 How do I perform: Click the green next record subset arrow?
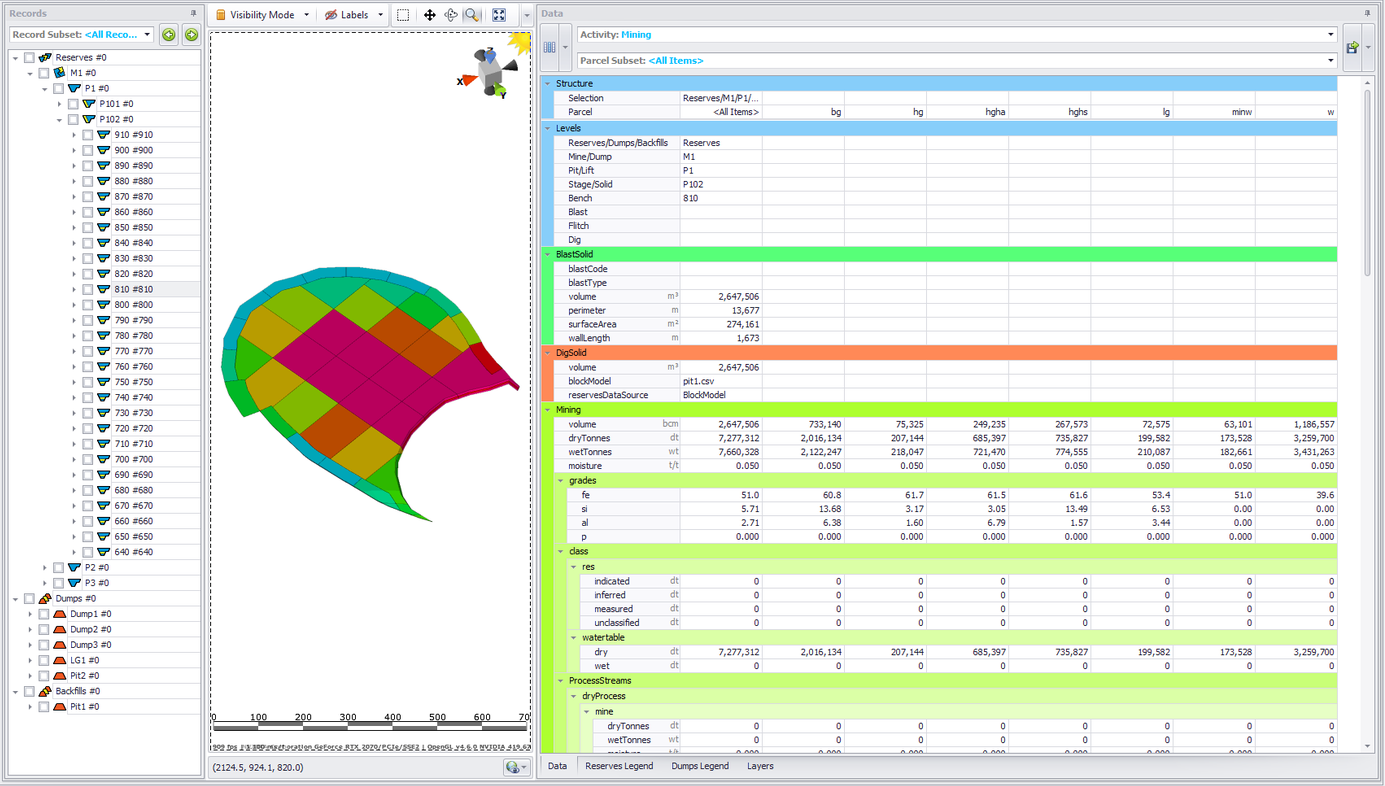[191, 35]
